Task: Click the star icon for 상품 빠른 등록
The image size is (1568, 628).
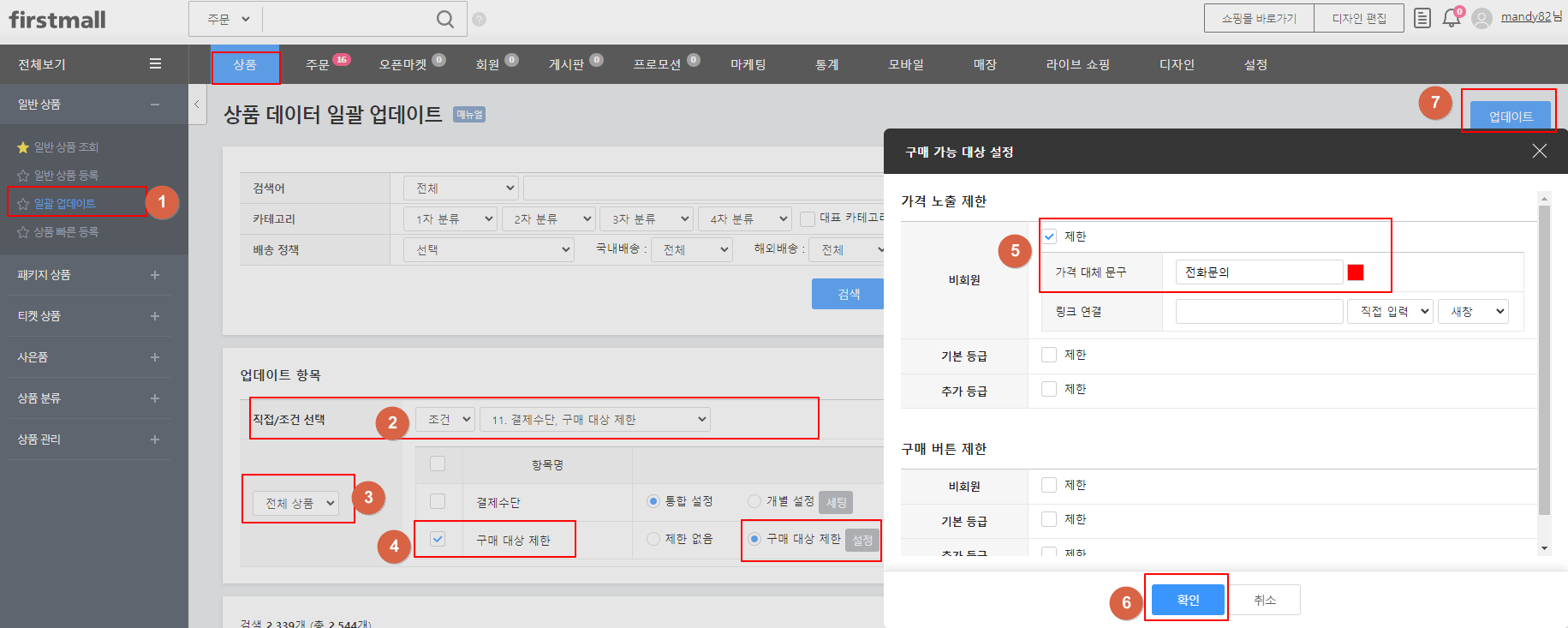Action: pos(23,232)
